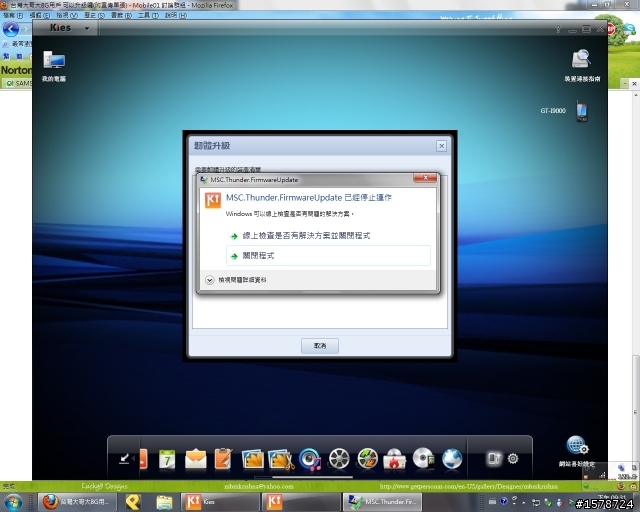Open the Kies title dropdown arrow

click(87, 28)
